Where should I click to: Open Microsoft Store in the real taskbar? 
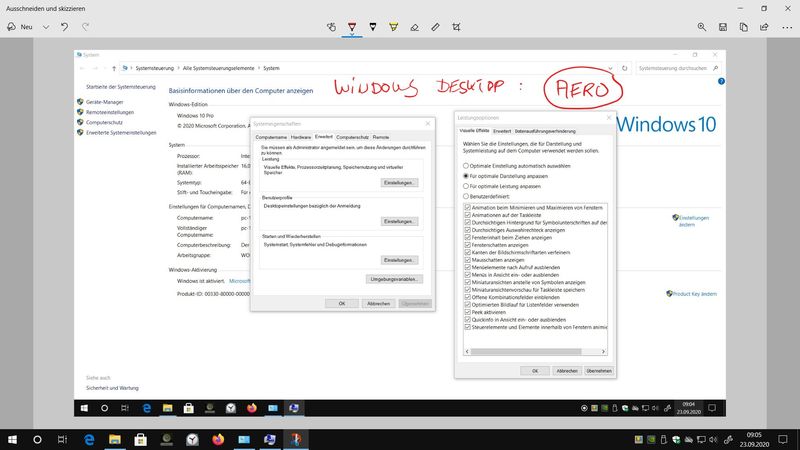pos(141,439)
